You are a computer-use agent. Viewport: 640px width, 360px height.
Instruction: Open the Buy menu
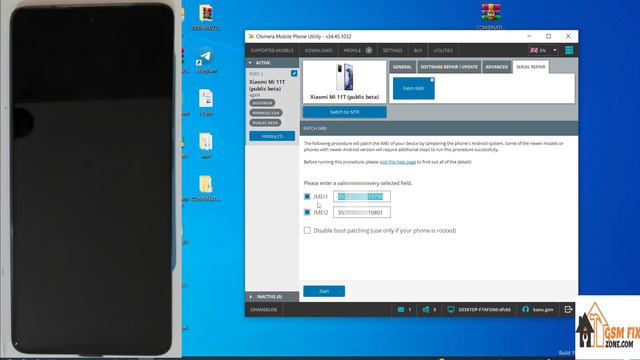coord(418,50)
